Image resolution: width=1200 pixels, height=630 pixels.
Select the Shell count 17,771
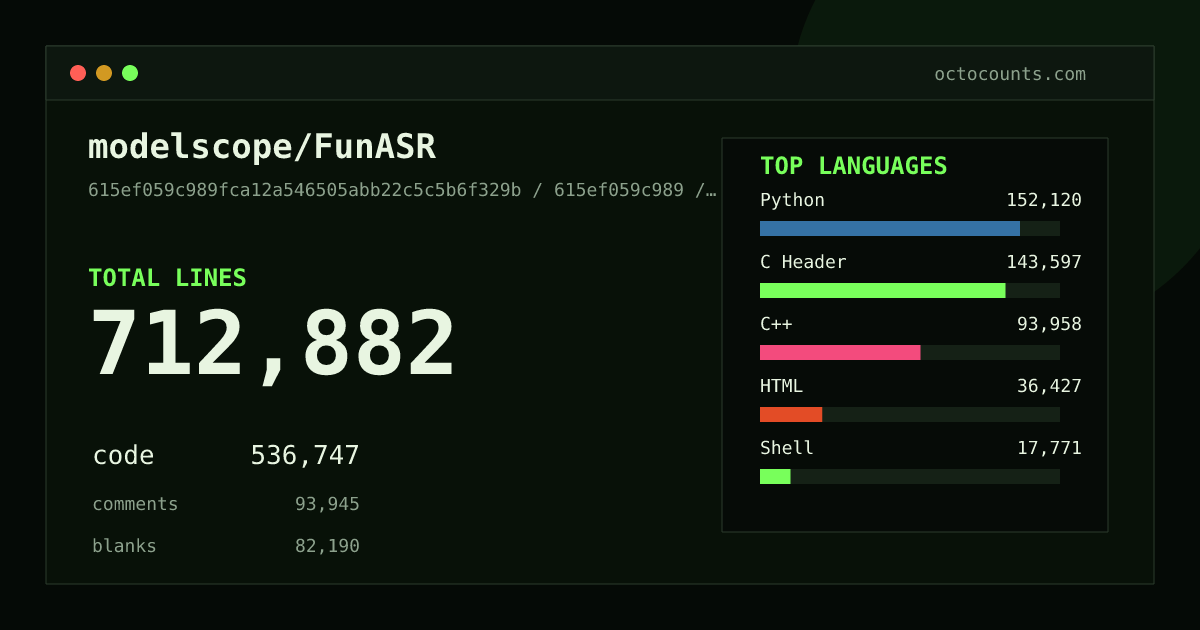[x=1049, y=448]
